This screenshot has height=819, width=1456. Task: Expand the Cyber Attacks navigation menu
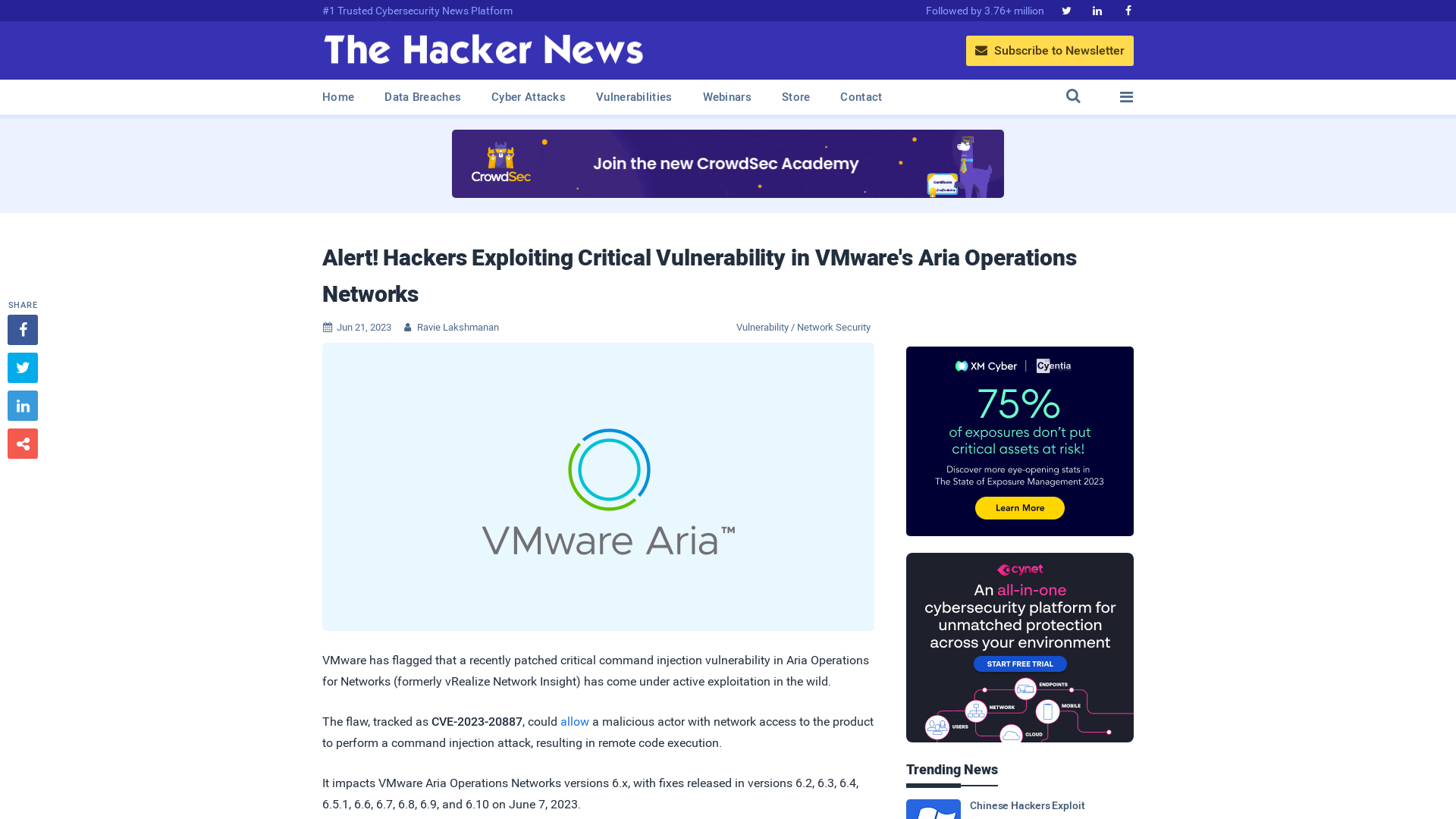[x=528, y=96]
